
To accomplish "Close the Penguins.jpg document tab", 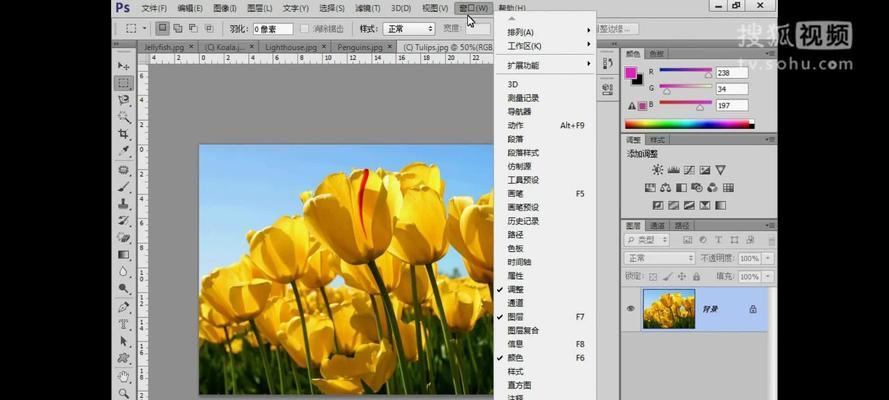I will [389, 46].
